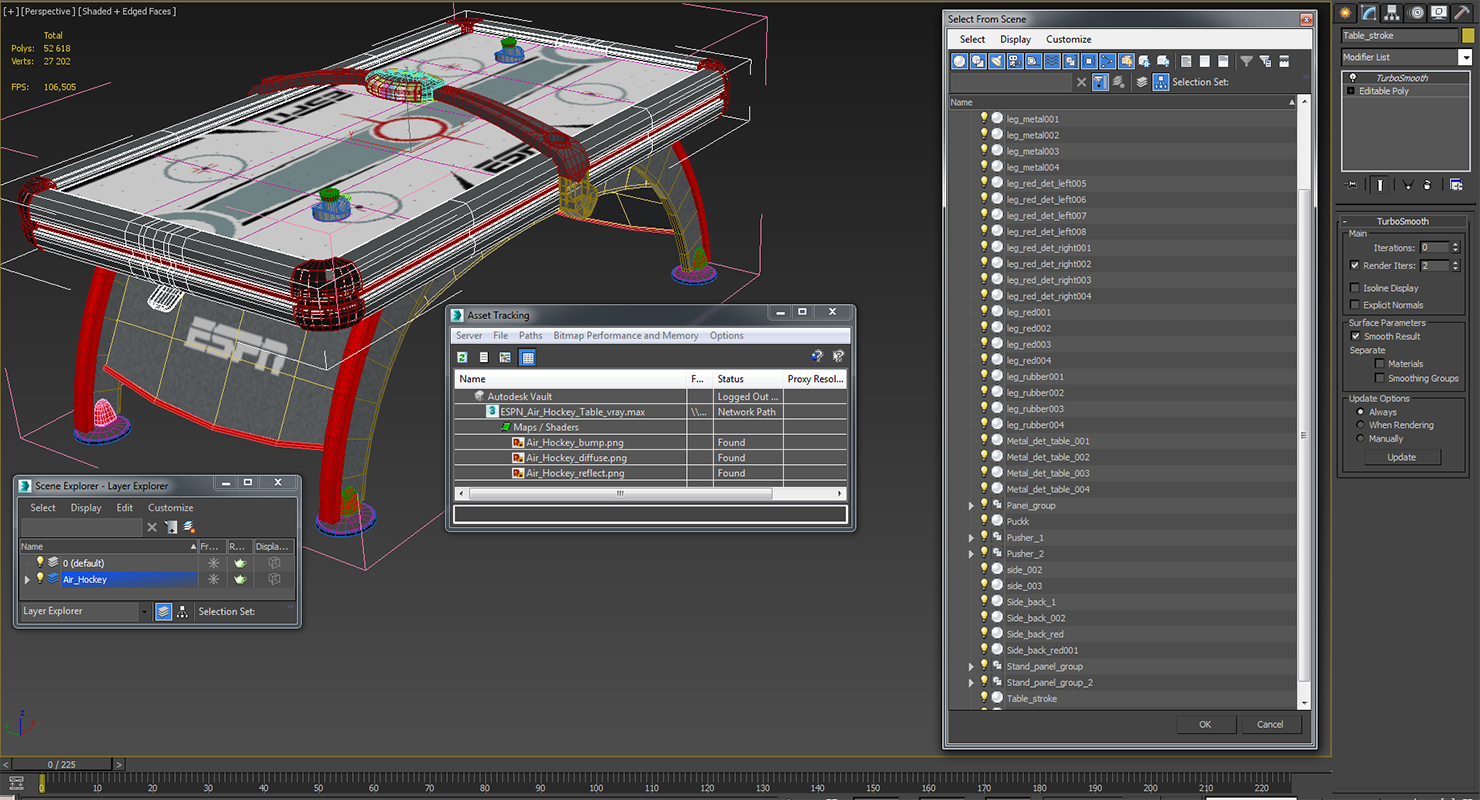This screenshot has width=1480, height=800.
Task: Click the Shaded + Edged Faces viewport label
Action: pos(127,11)
